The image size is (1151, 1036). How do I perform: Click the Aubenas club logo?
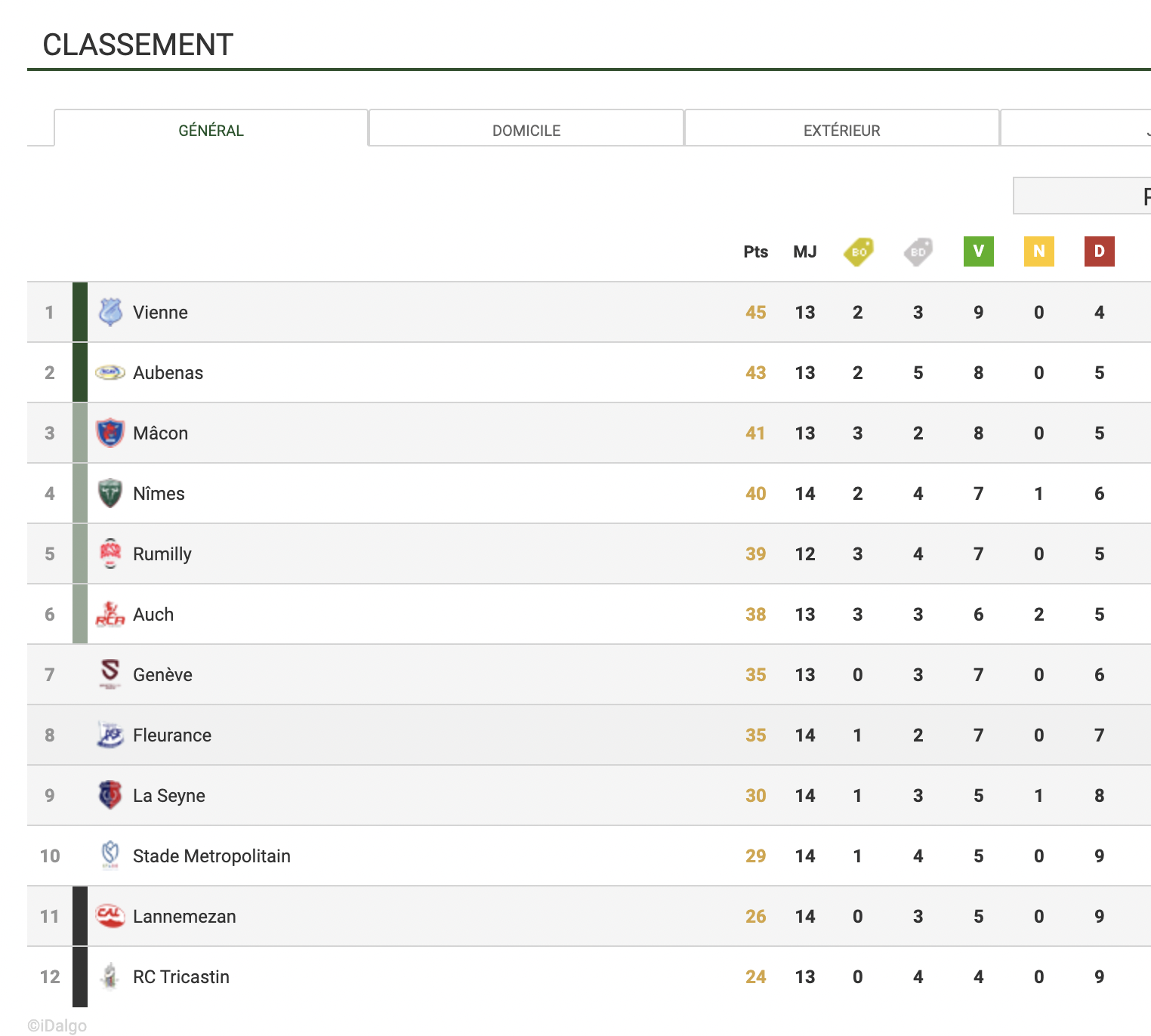point(110,372)
